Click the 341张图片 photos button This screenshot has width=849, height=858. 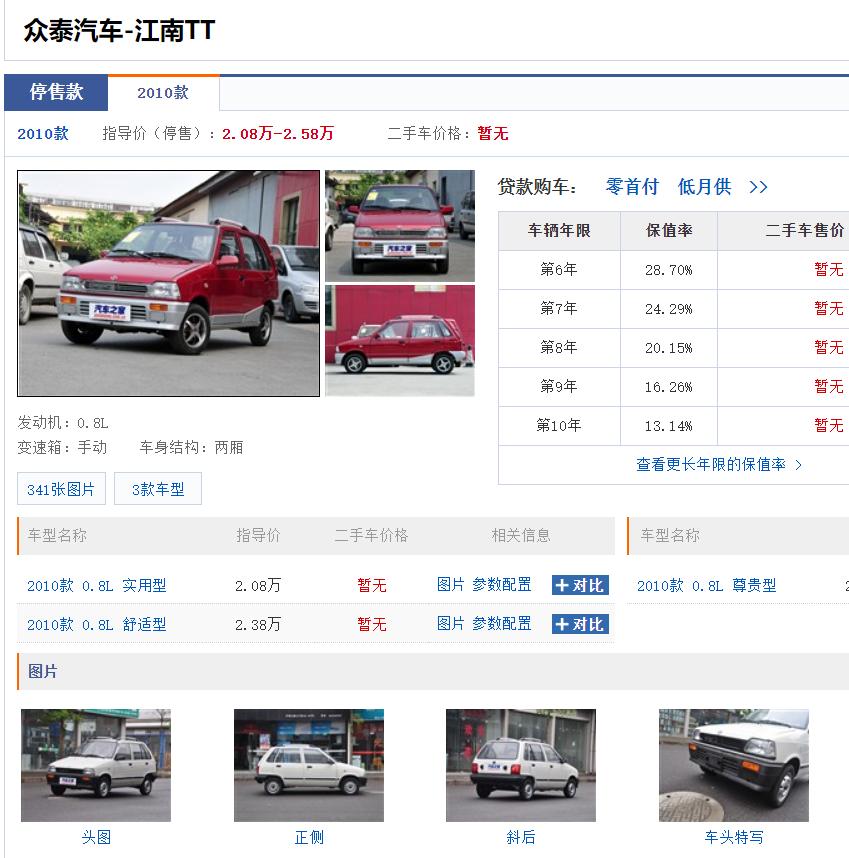click(x=60, y=489)
